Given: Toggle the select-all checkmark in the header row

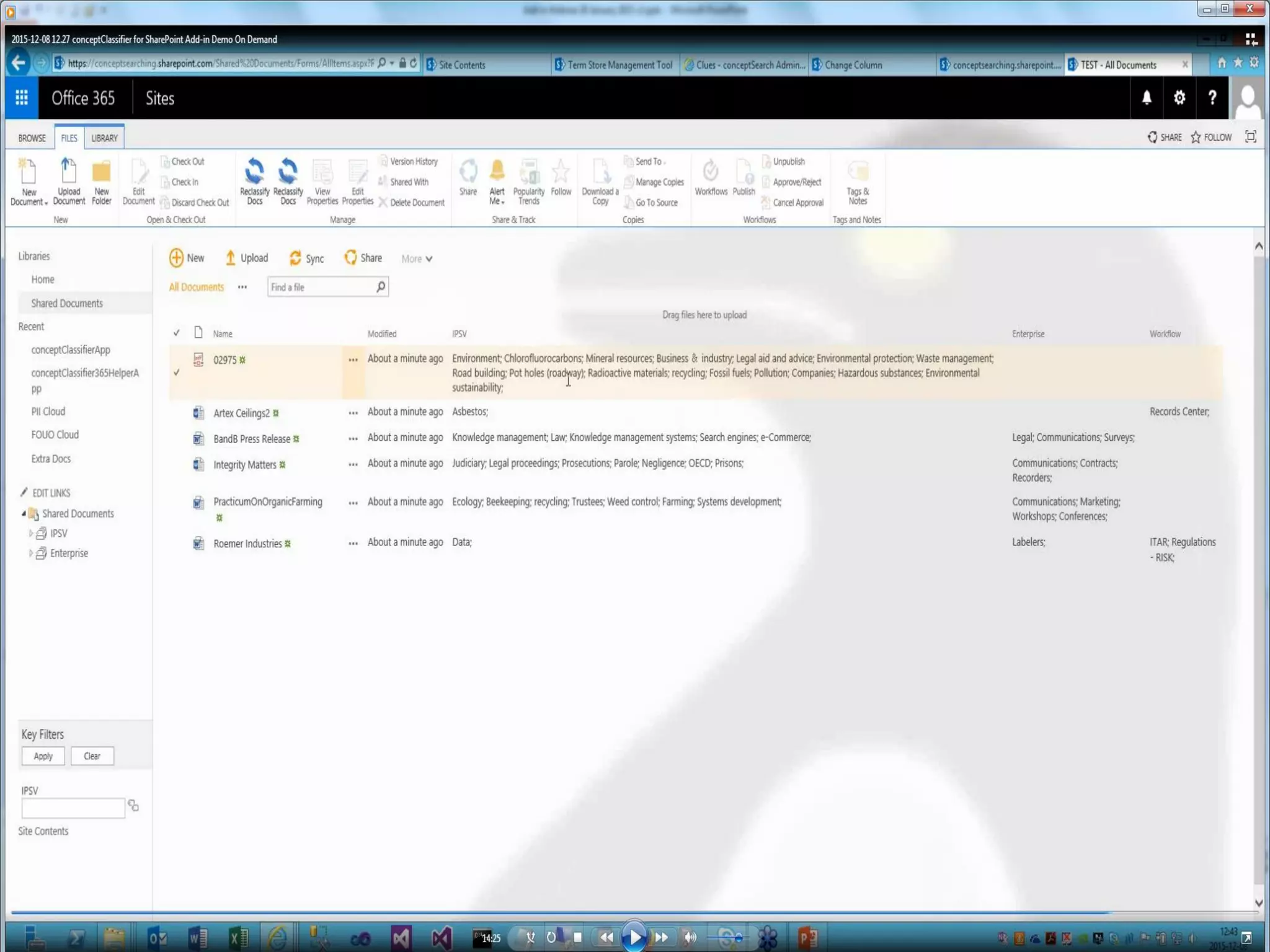Looking at the screenshot, I should tap(177, 333).
